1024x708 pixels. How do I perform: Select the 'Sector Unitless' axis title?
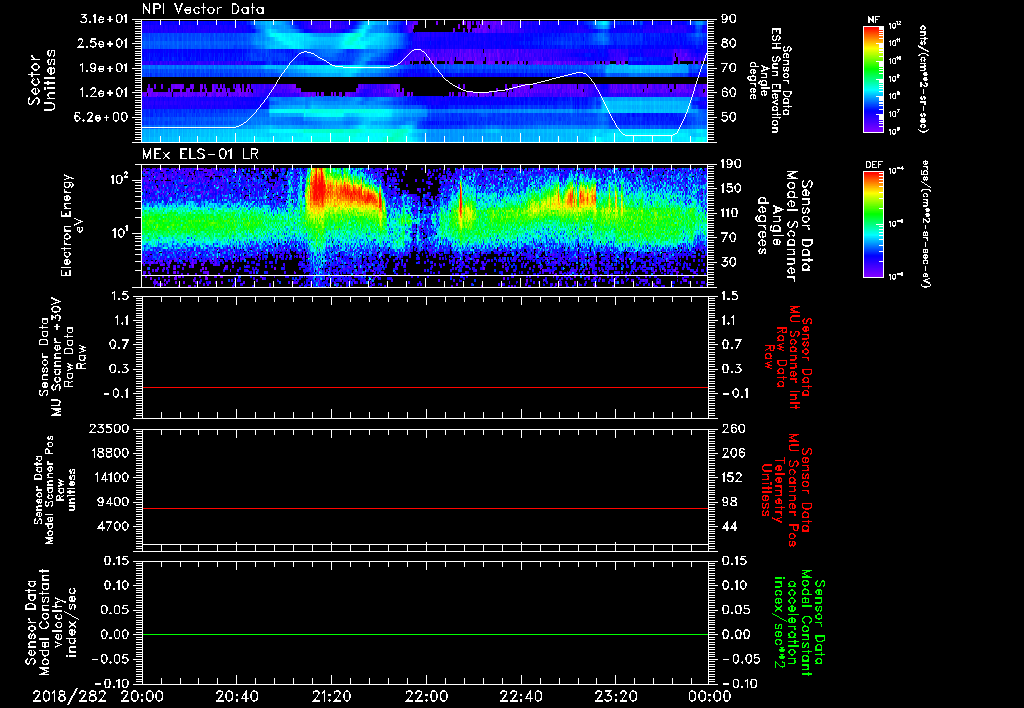(x=42, y=80)
